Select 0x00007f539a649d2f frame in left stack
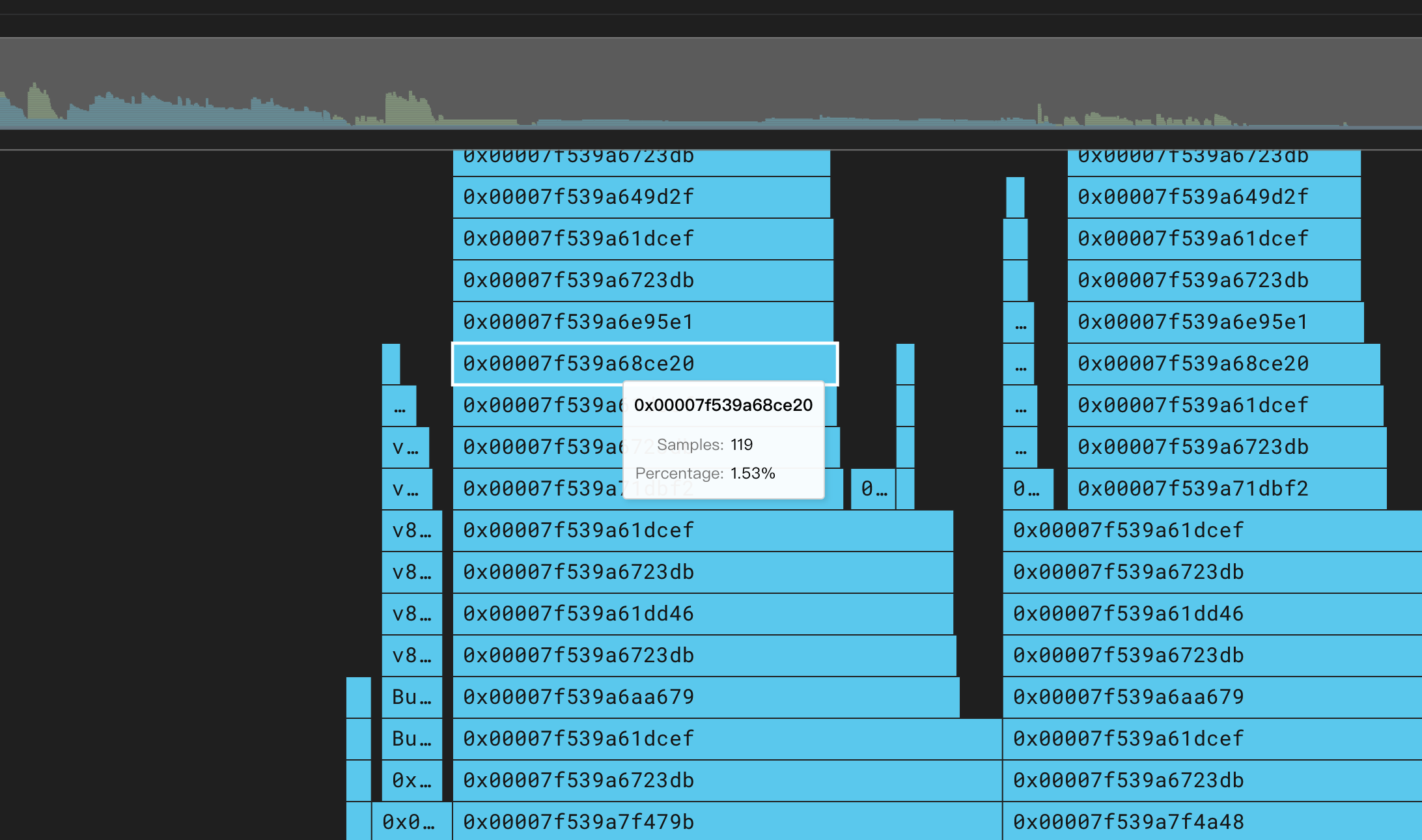Viewport: 1422px width, 840px height. (x=641, y=197)
